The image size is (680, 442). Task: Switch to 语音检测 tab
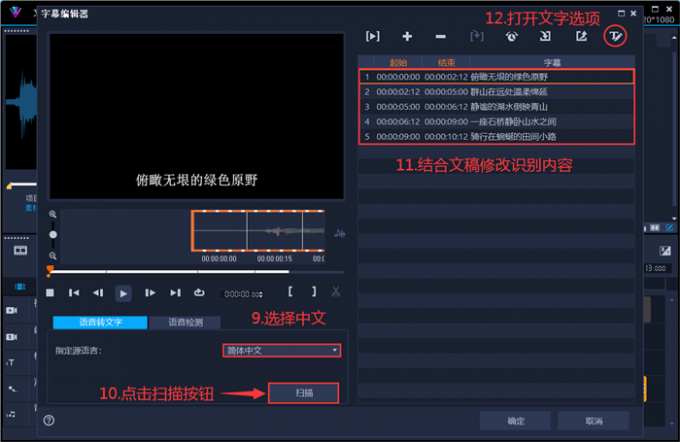pyautogui.click(x=185, y=322)
